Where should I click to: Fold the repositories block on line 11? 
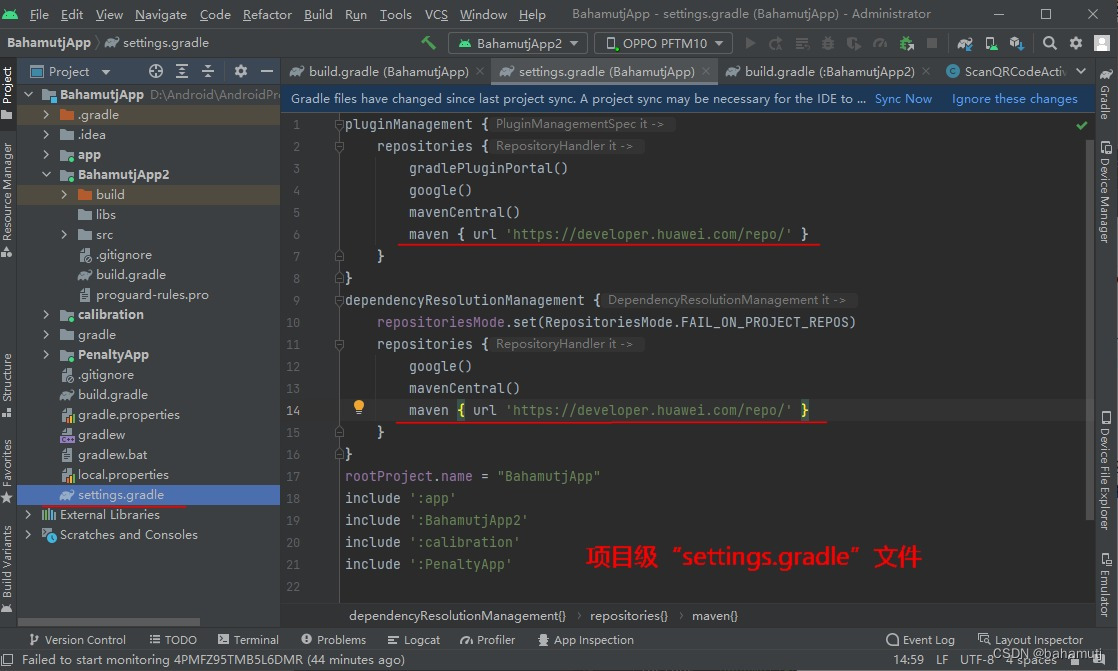[339, 345]
